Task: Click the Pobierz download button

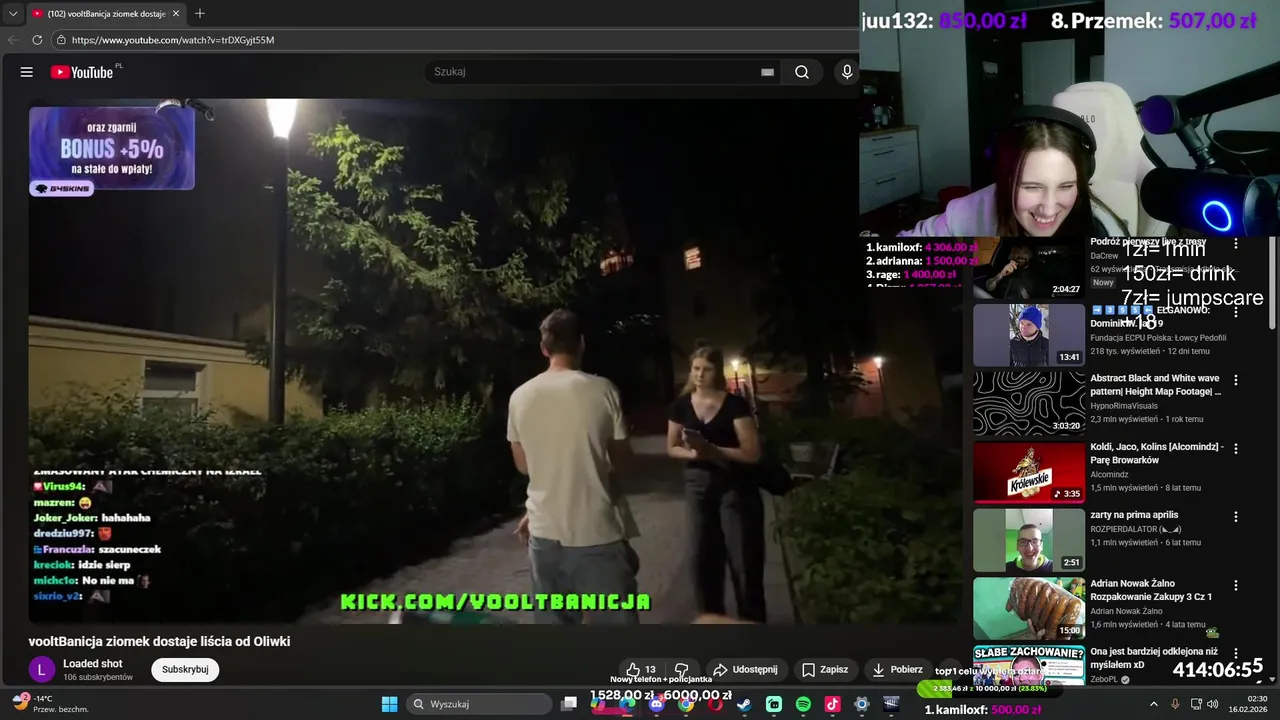Action: 897,670
